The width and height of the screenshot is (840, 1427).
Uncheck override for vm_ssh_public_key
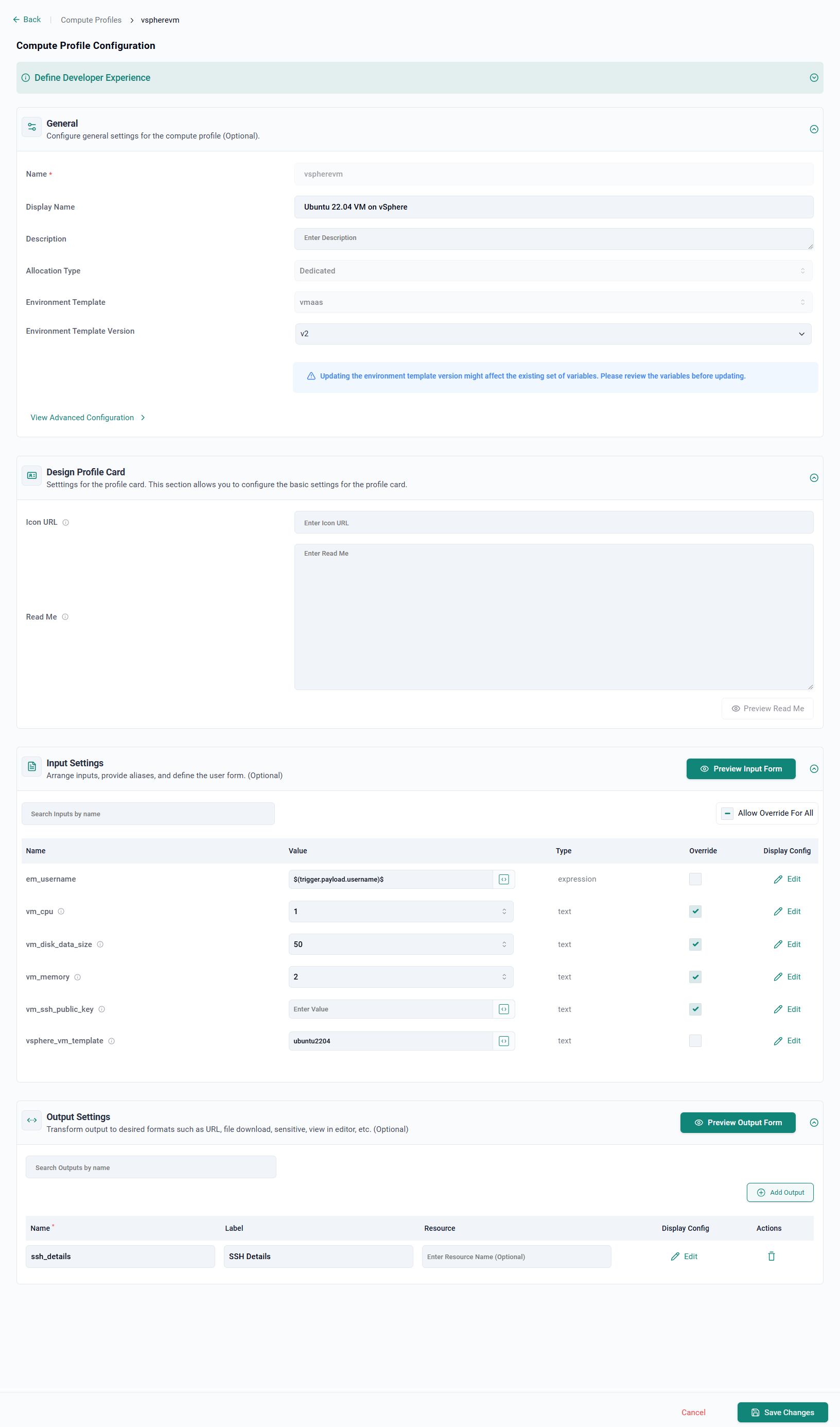pos(696,1010)
